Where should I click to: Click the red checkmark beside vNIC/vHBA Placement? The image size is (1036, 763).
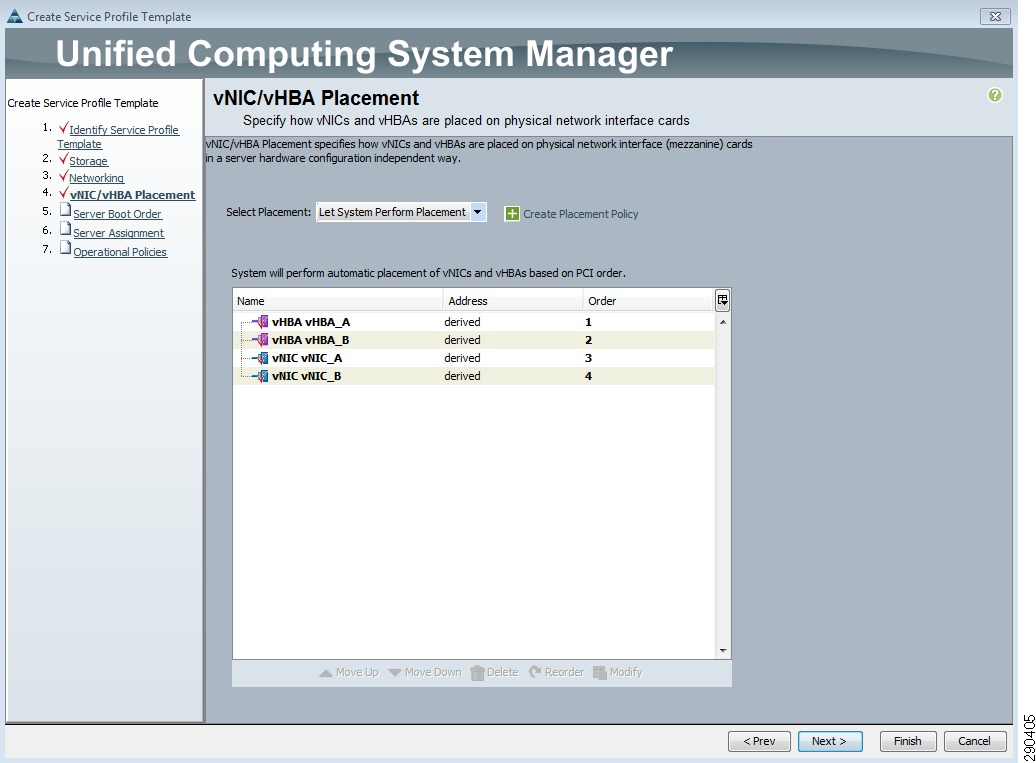63,193
